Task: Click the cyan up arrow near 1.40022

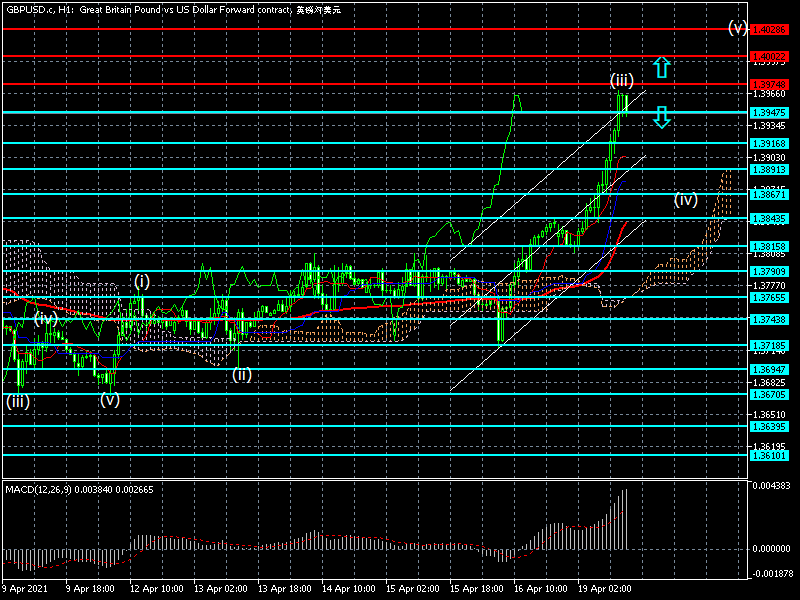Action: [x=662, y=67]
